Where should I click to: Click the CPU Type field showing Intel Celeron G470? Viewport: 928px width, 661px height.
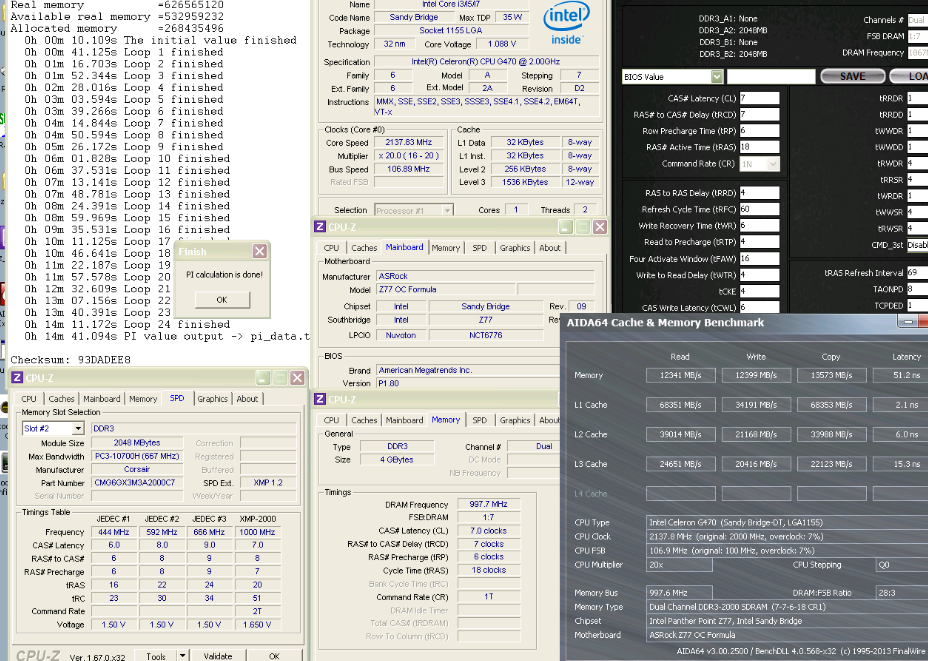(787, 523)
